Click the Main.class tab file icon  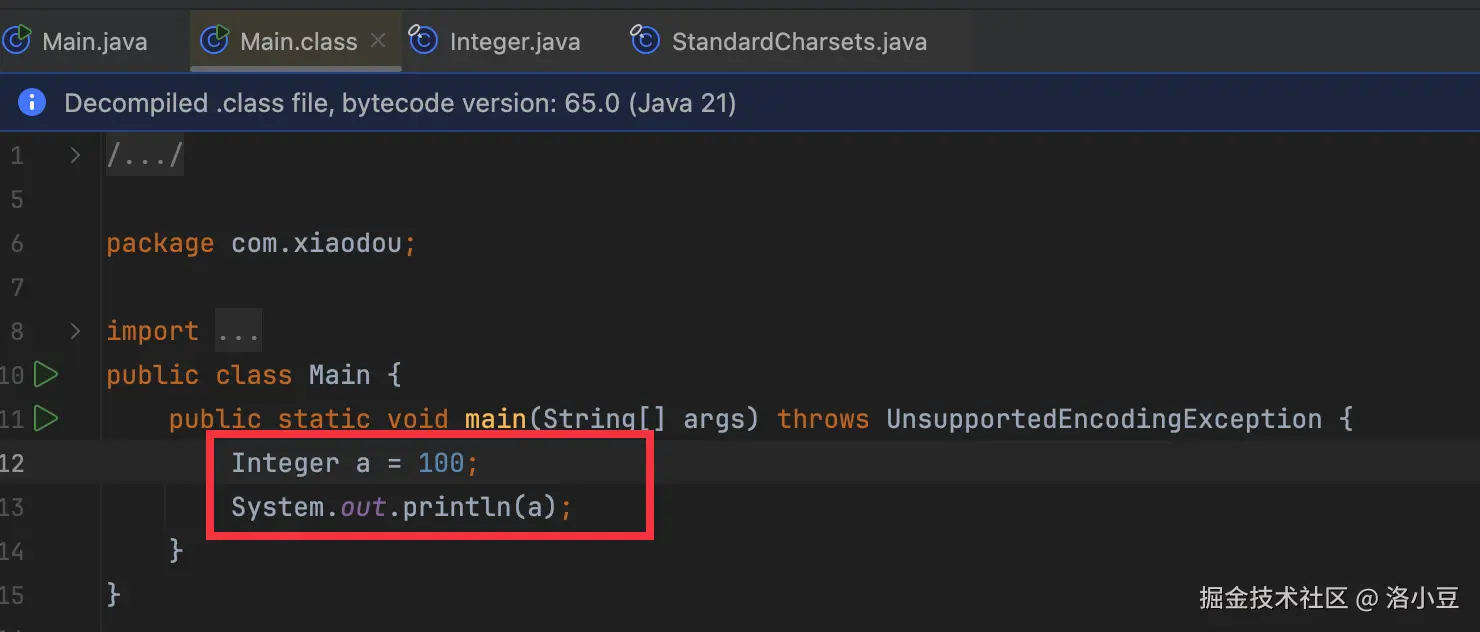pyautogui.click(x=215, y=41)
